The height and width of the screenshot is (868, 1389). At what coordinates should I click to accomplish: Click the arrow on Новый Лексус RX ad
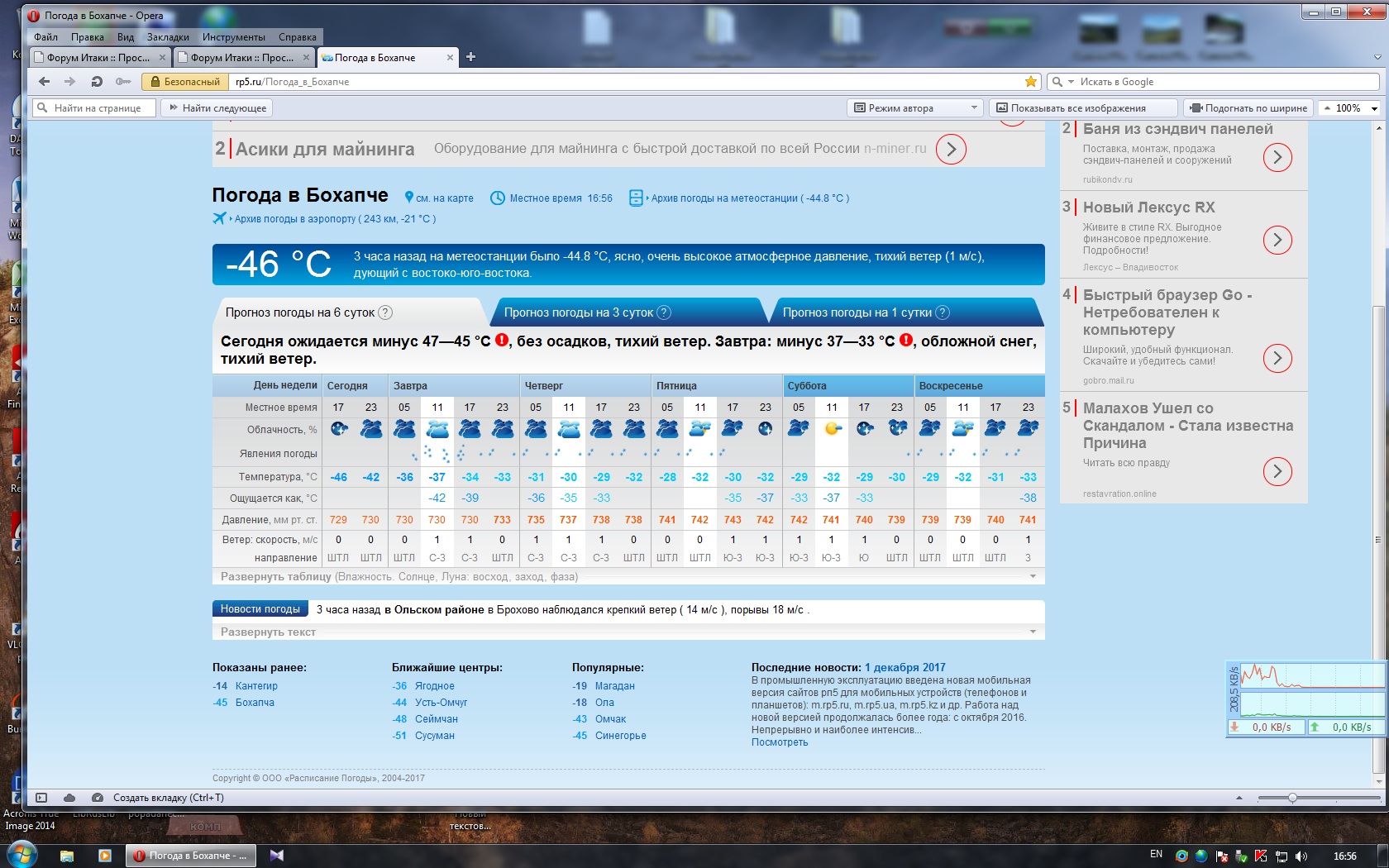1277,240
